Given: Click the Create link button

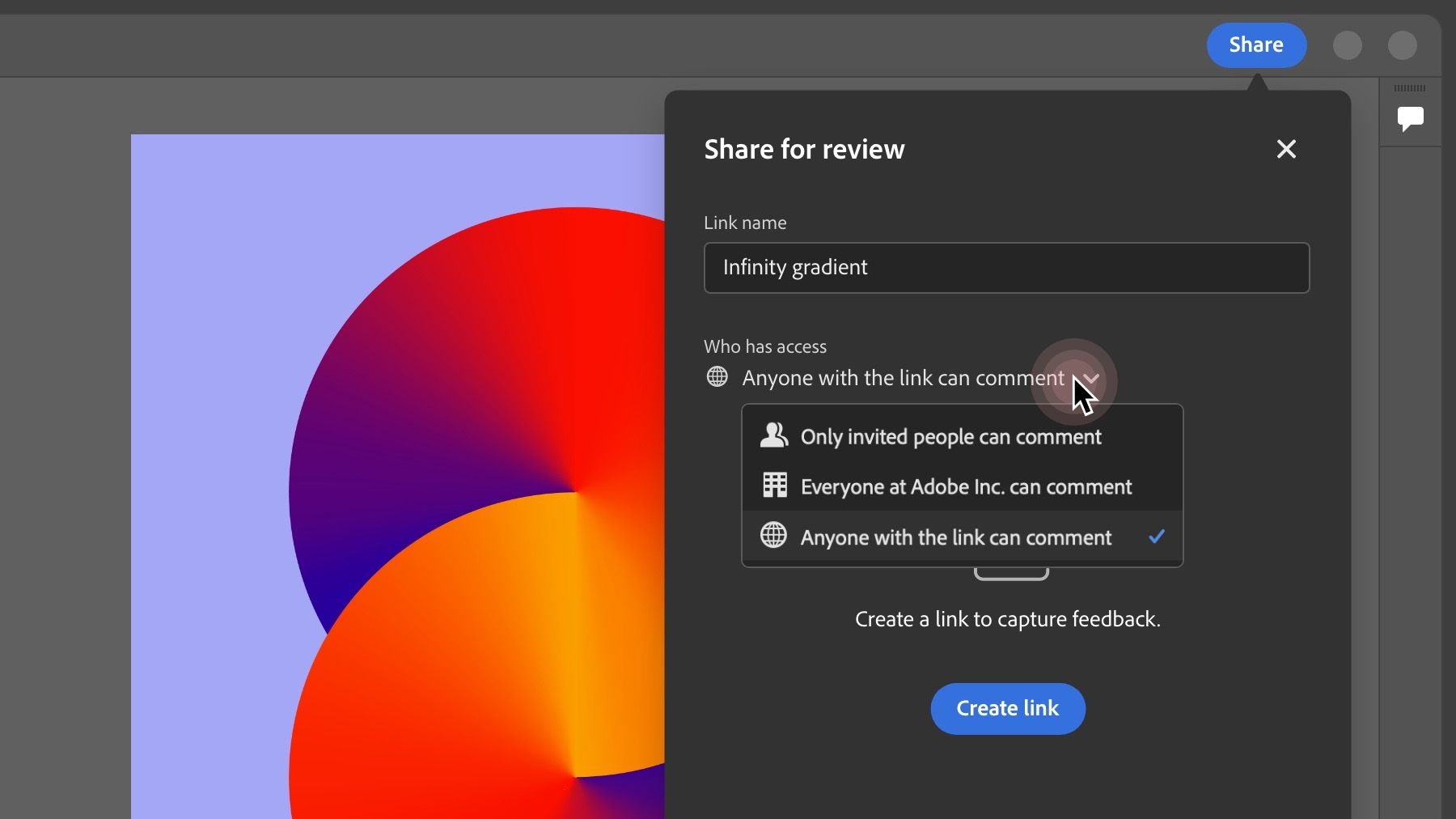Looking at the screenshot, I should click(x=1008, y=709).
